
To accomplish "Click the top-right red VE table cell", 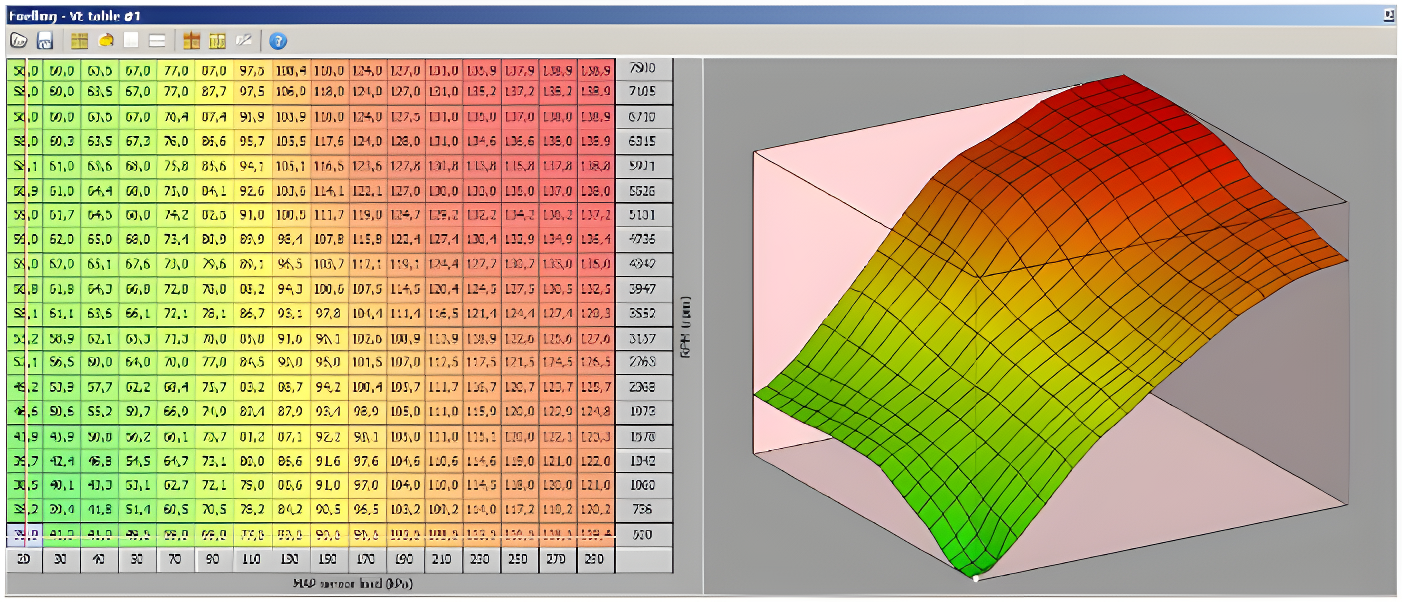I will coord(595,69).
